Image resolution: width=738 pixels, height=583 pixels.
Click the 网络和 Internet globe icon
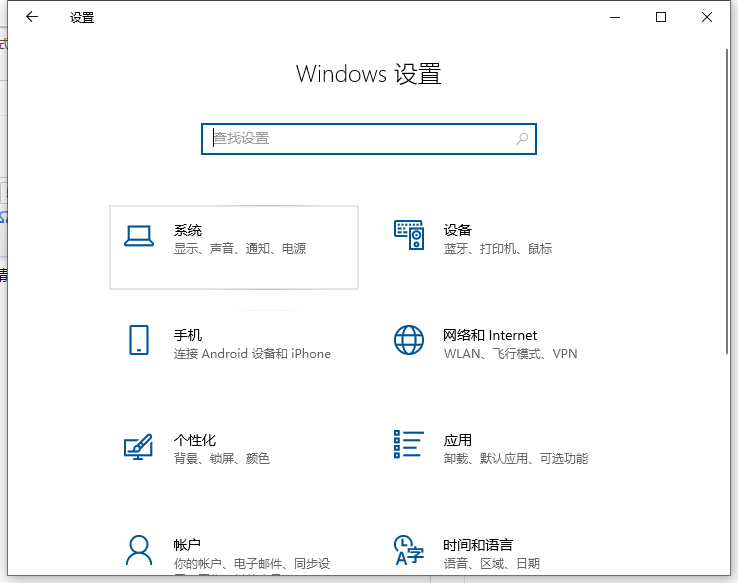click(409, 340)
